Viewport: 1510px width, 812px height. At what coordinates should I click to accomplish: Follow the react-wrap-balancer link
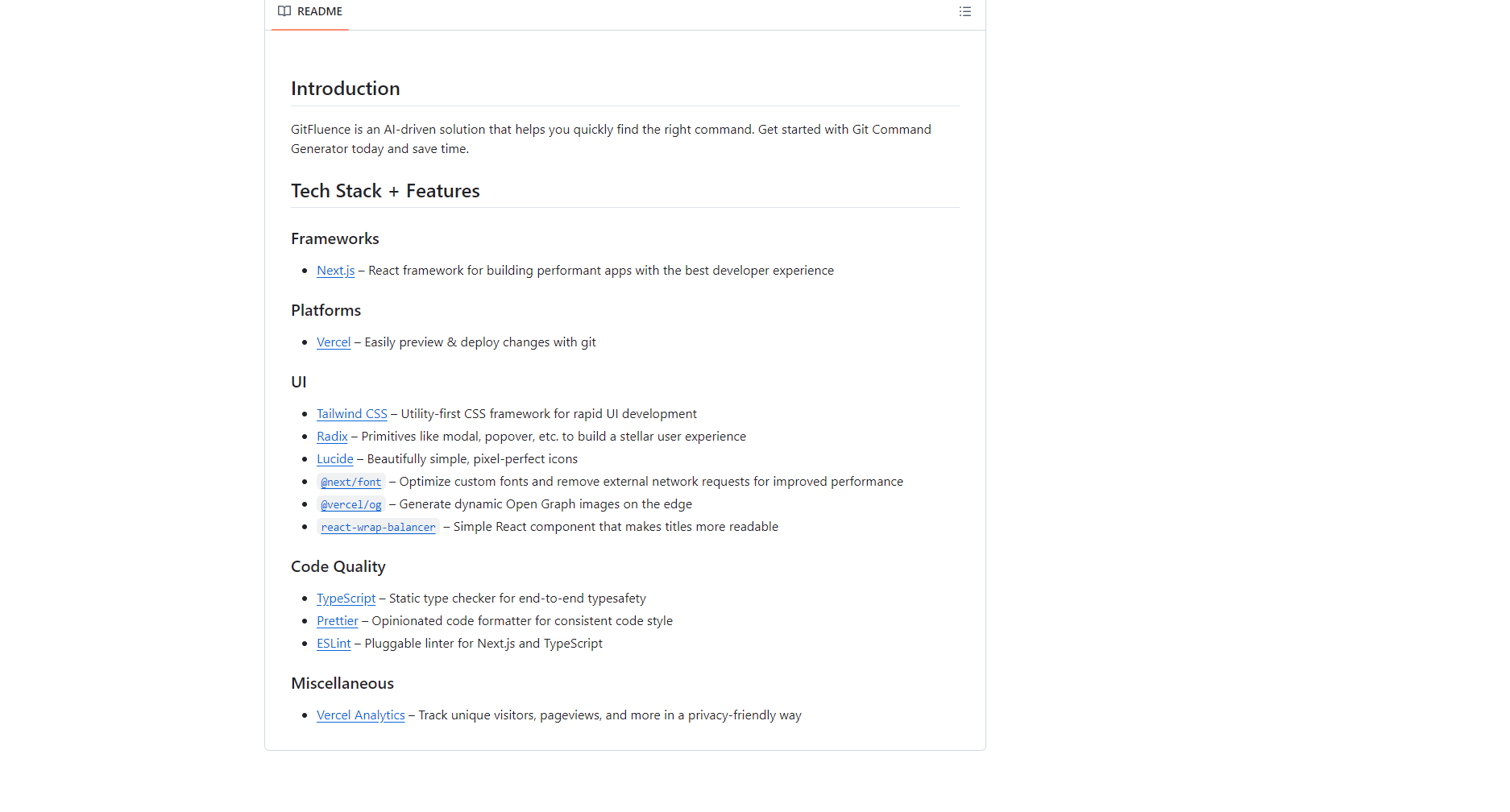378,528
